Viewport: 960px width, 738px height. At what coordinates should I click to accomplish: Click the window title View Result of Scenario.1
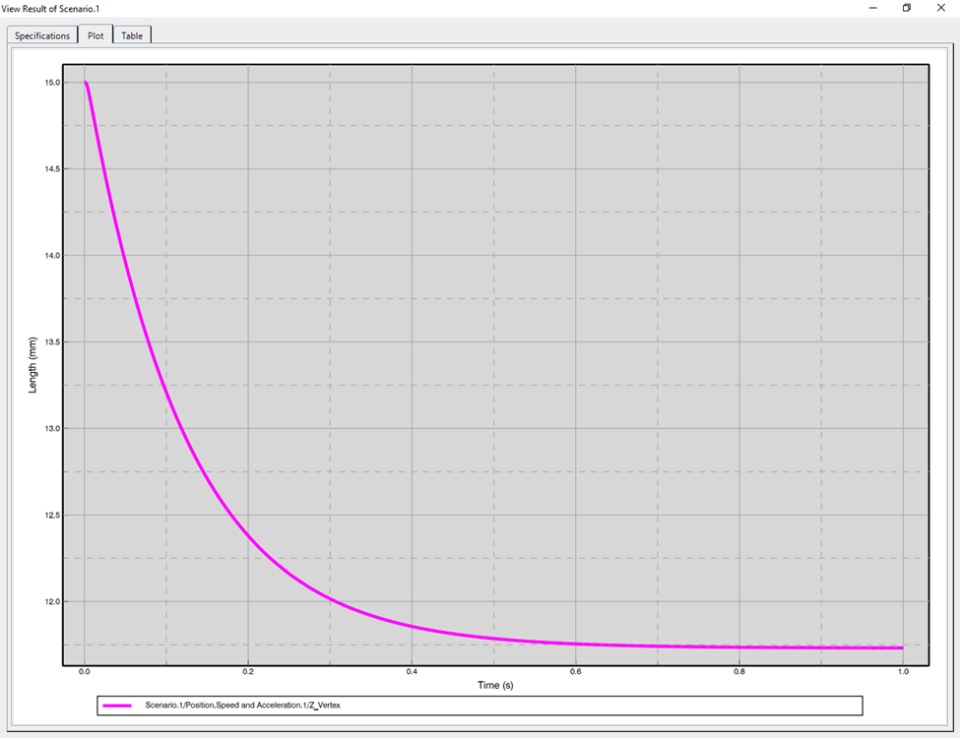tap(50, 9)
